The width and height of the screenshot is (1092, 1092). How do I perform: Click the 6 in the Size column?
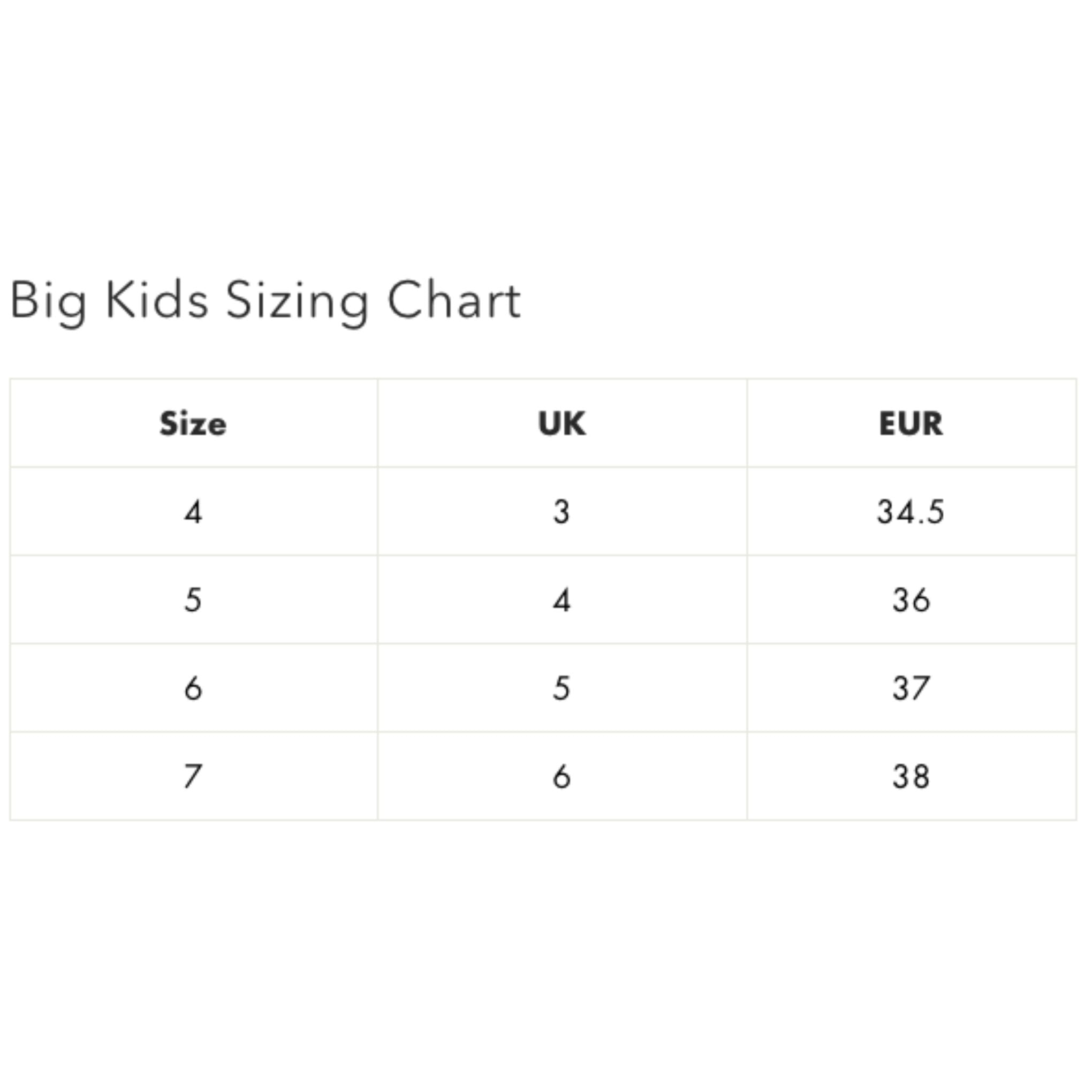point(193,688)
